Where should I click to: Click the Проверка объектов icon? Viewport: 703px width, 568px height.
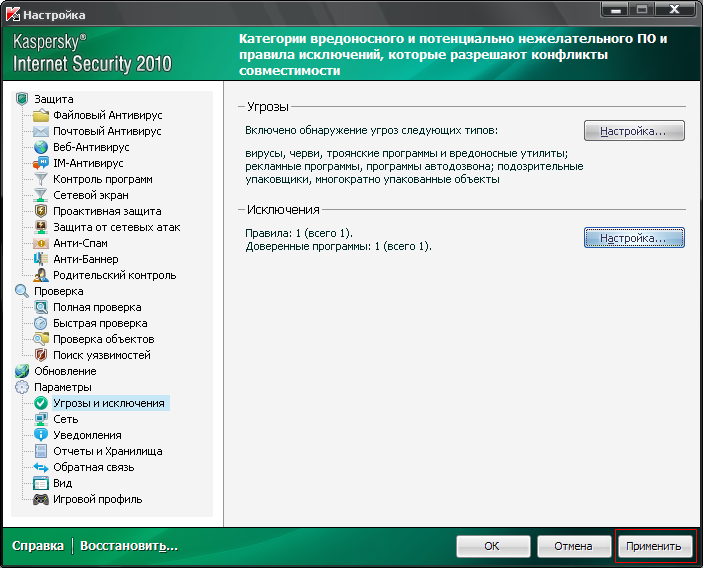point(41,339)
